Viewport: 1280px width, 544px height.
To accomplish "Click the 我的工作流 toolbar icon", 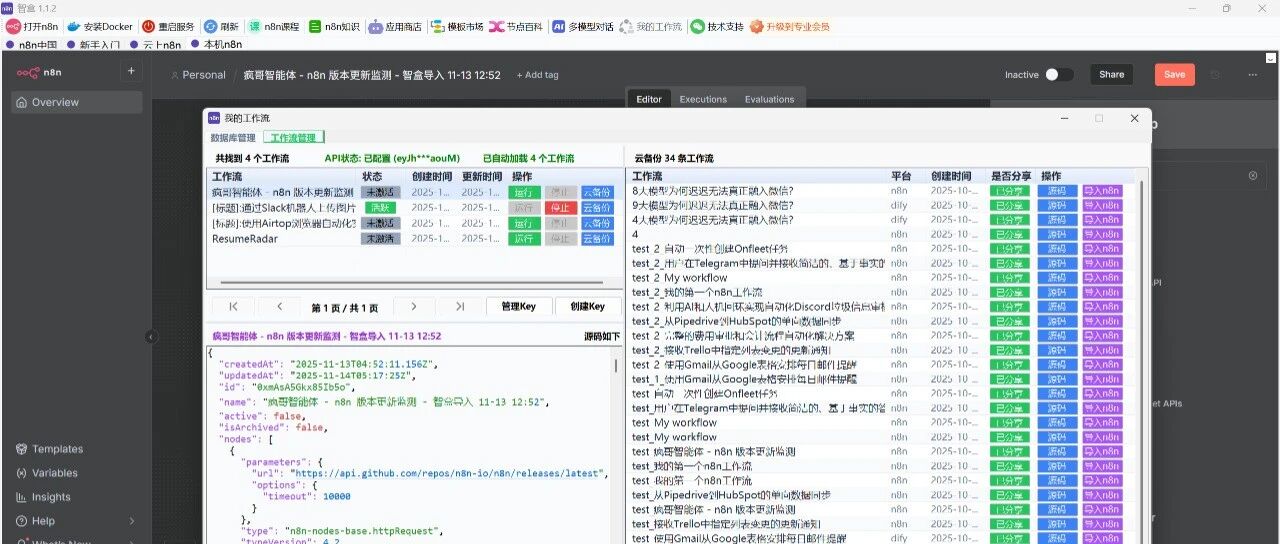I will pos(626,27).
